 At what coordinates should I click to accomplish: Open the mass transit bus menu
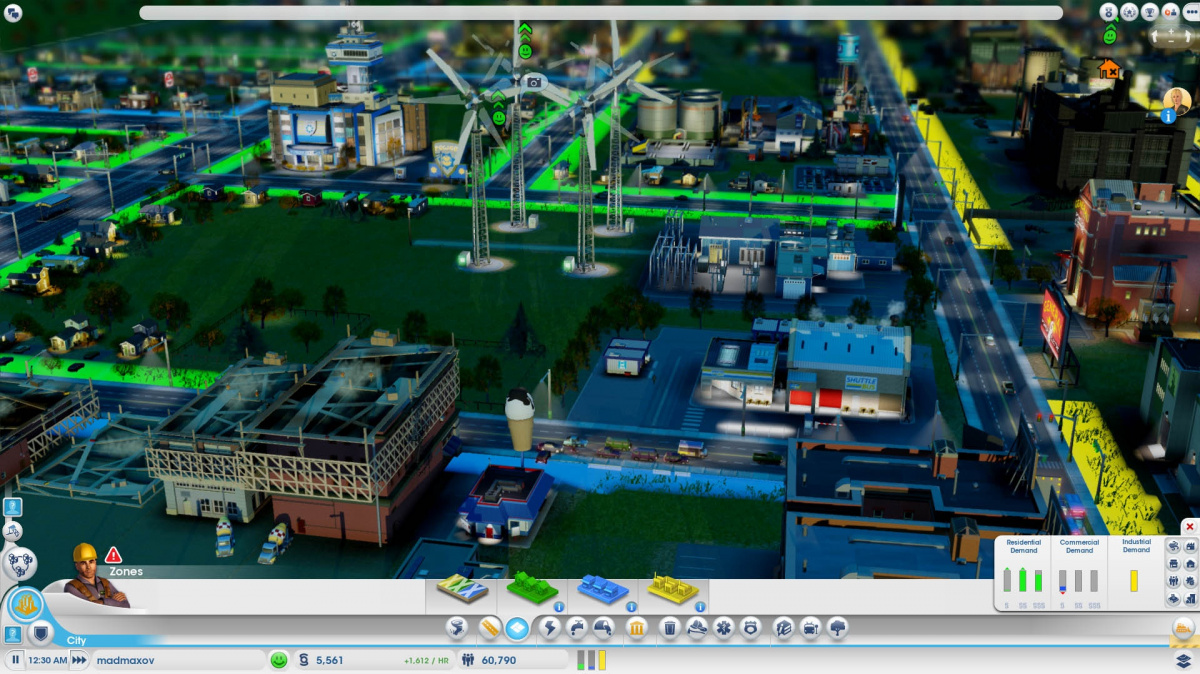[x=809, y=626]
